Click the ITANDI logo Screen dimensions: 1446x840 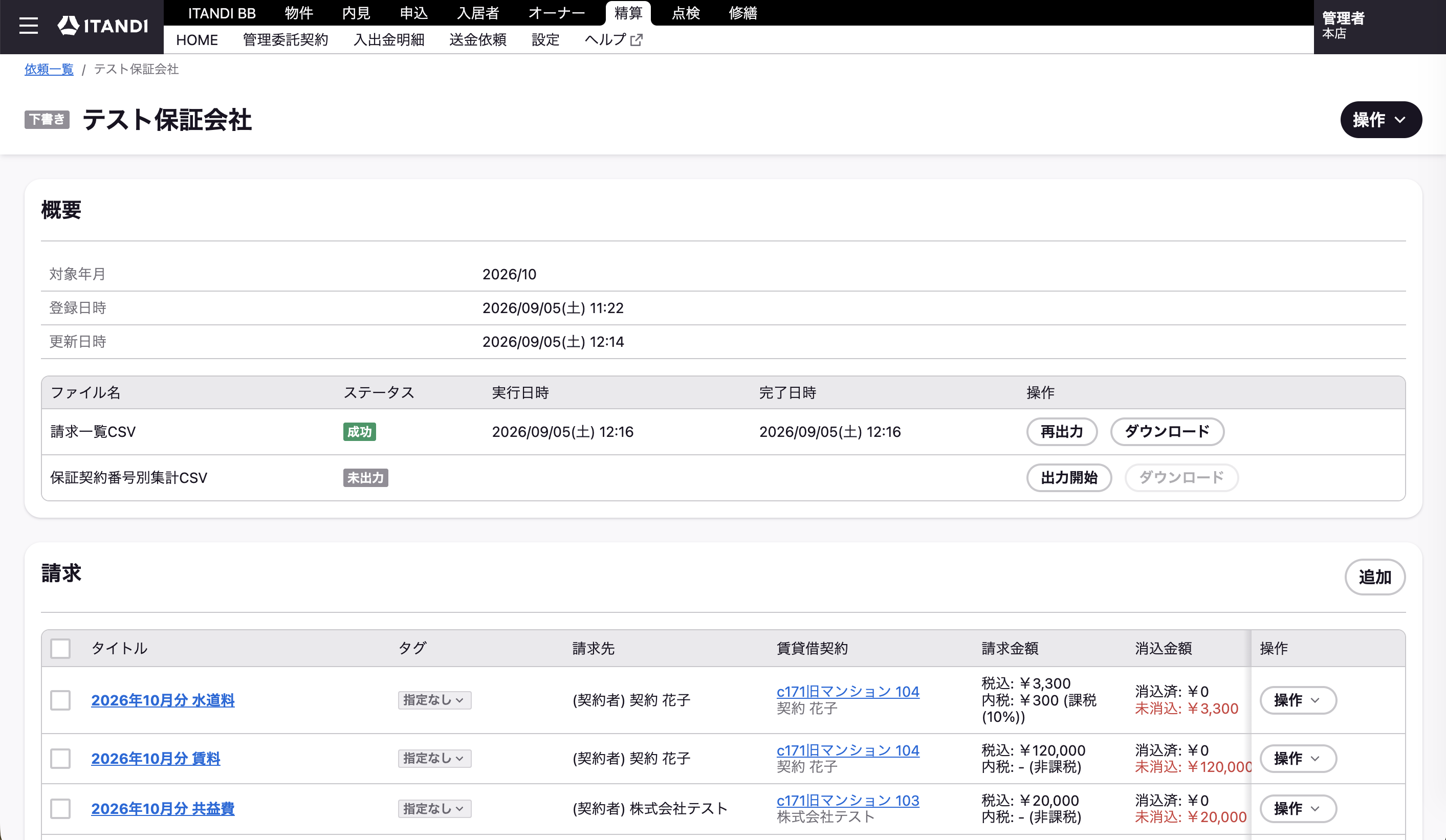[103, 26]
